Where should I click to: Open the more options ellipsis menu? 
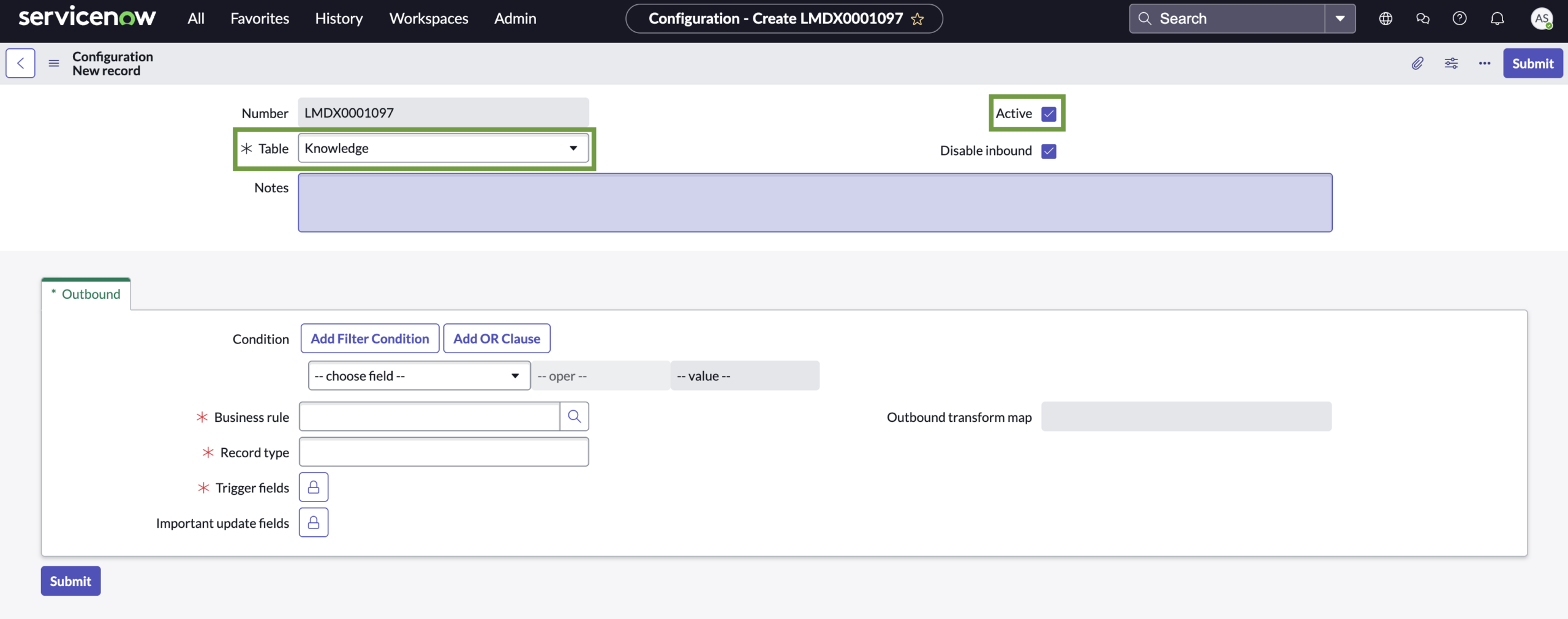click(x=1485, y=63)
